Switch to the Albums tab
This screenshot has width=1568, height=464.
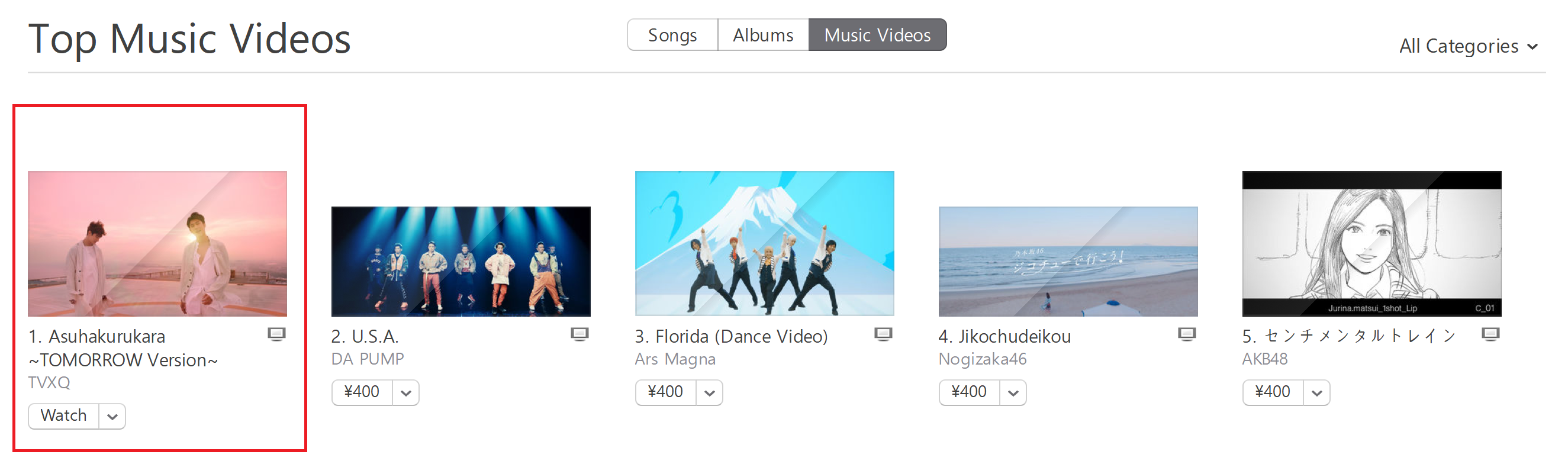coord(764,35)
